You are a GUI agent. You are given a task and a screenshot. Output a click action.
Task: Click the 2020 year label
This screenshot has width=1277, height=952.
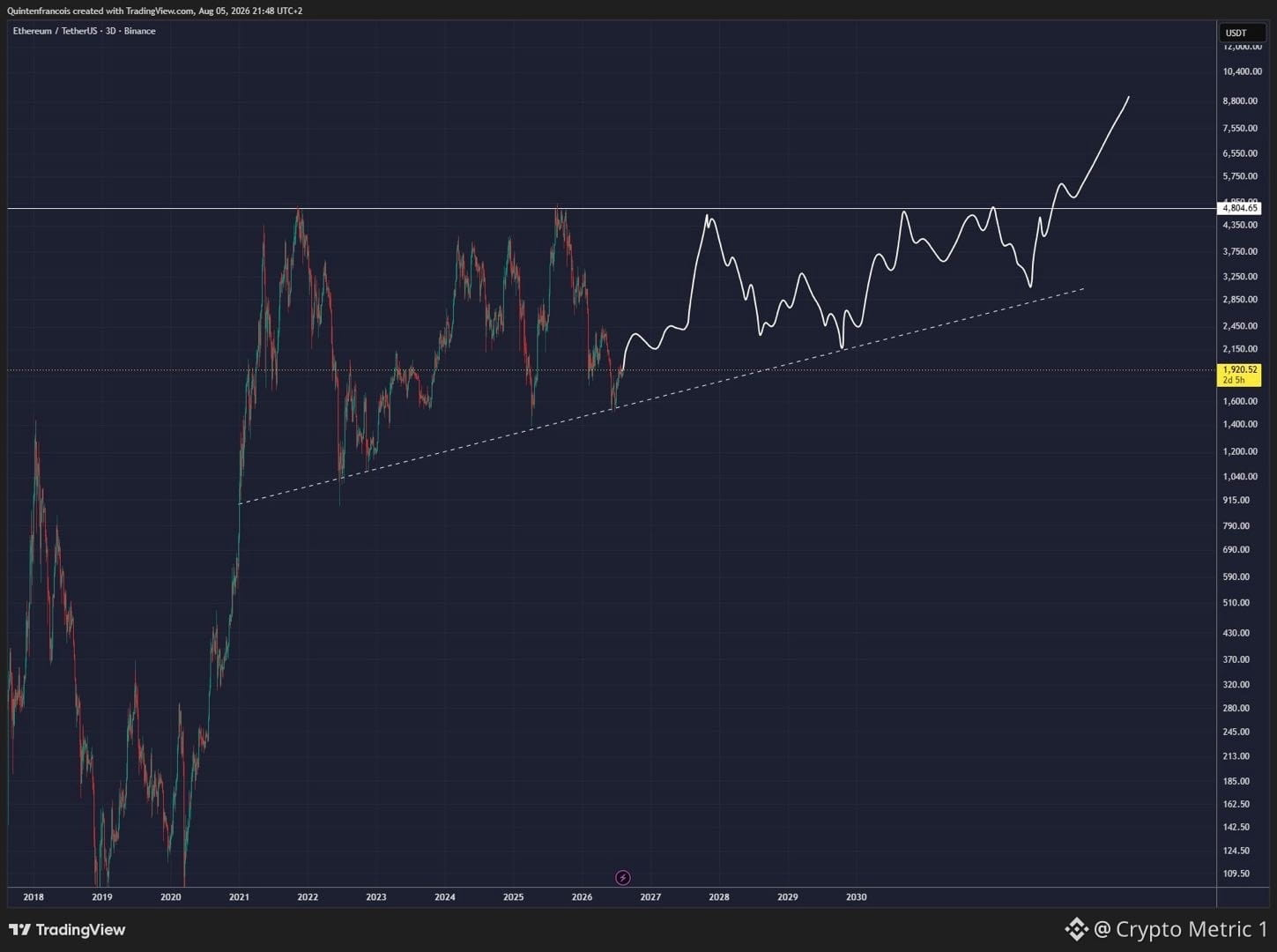tap(171, 897)
